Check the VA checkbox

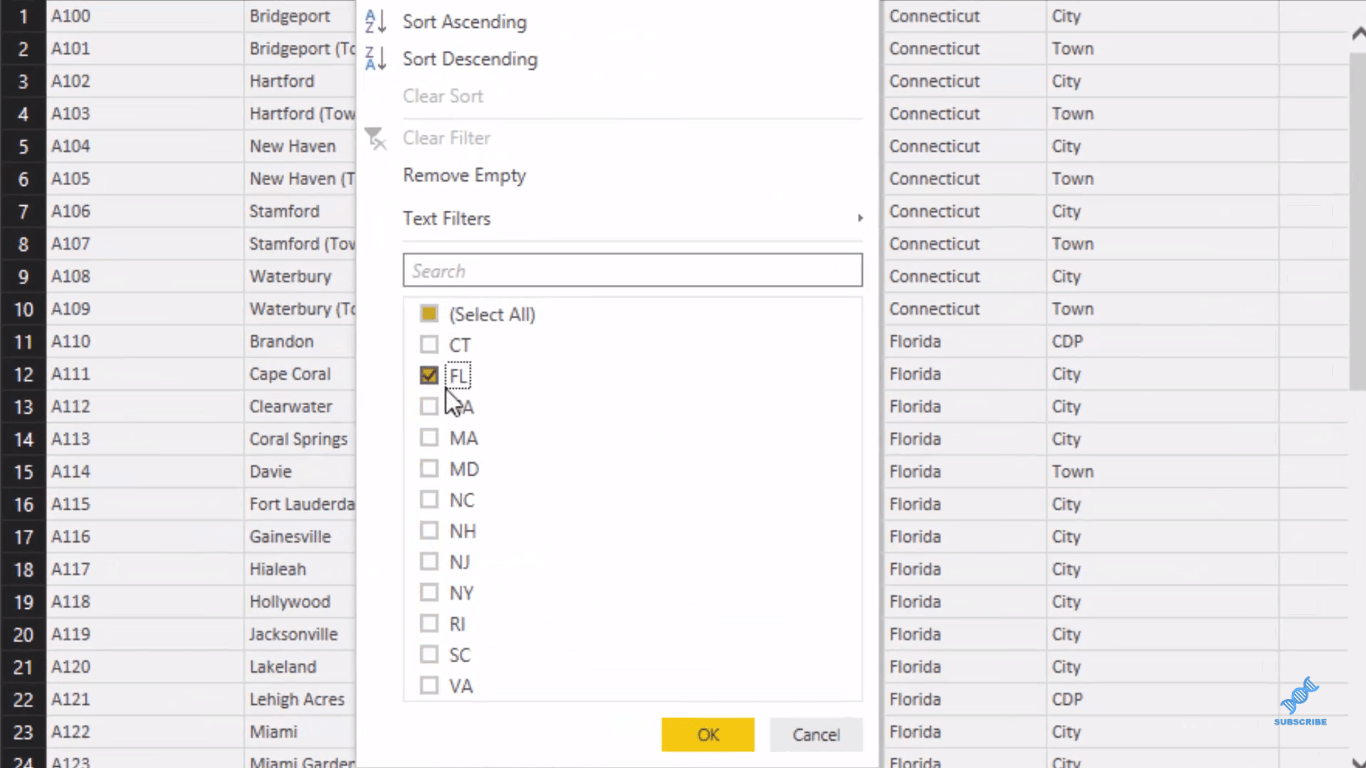[429, 686]
